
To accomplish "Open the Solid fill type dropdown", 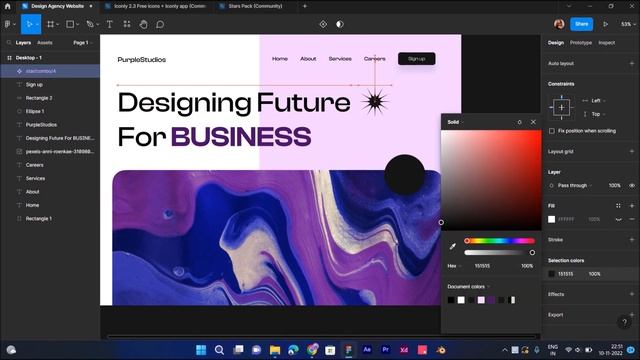I will point(456,122).
